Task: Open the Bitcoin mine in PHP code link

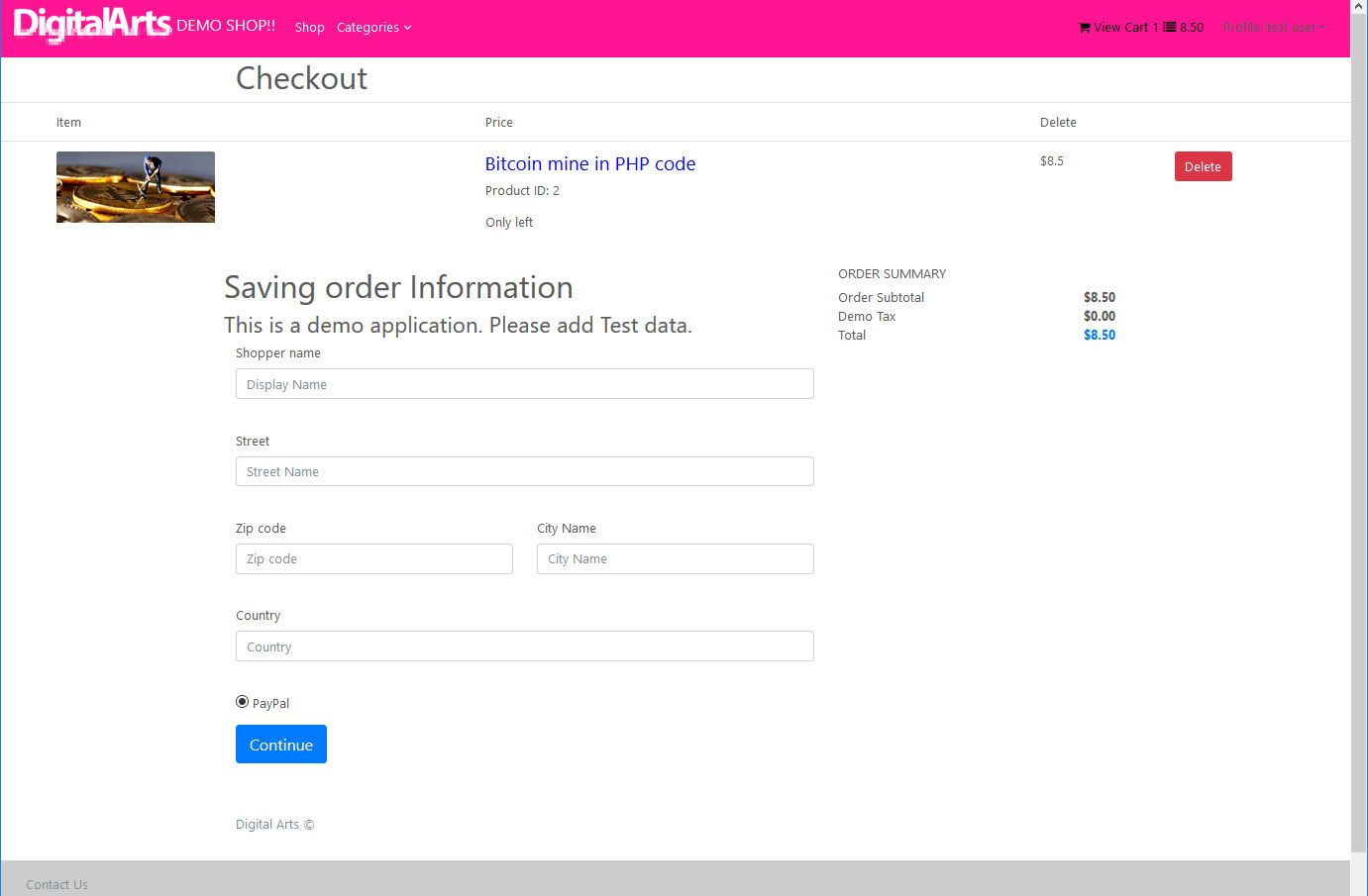Action: [x=589, y=164]
